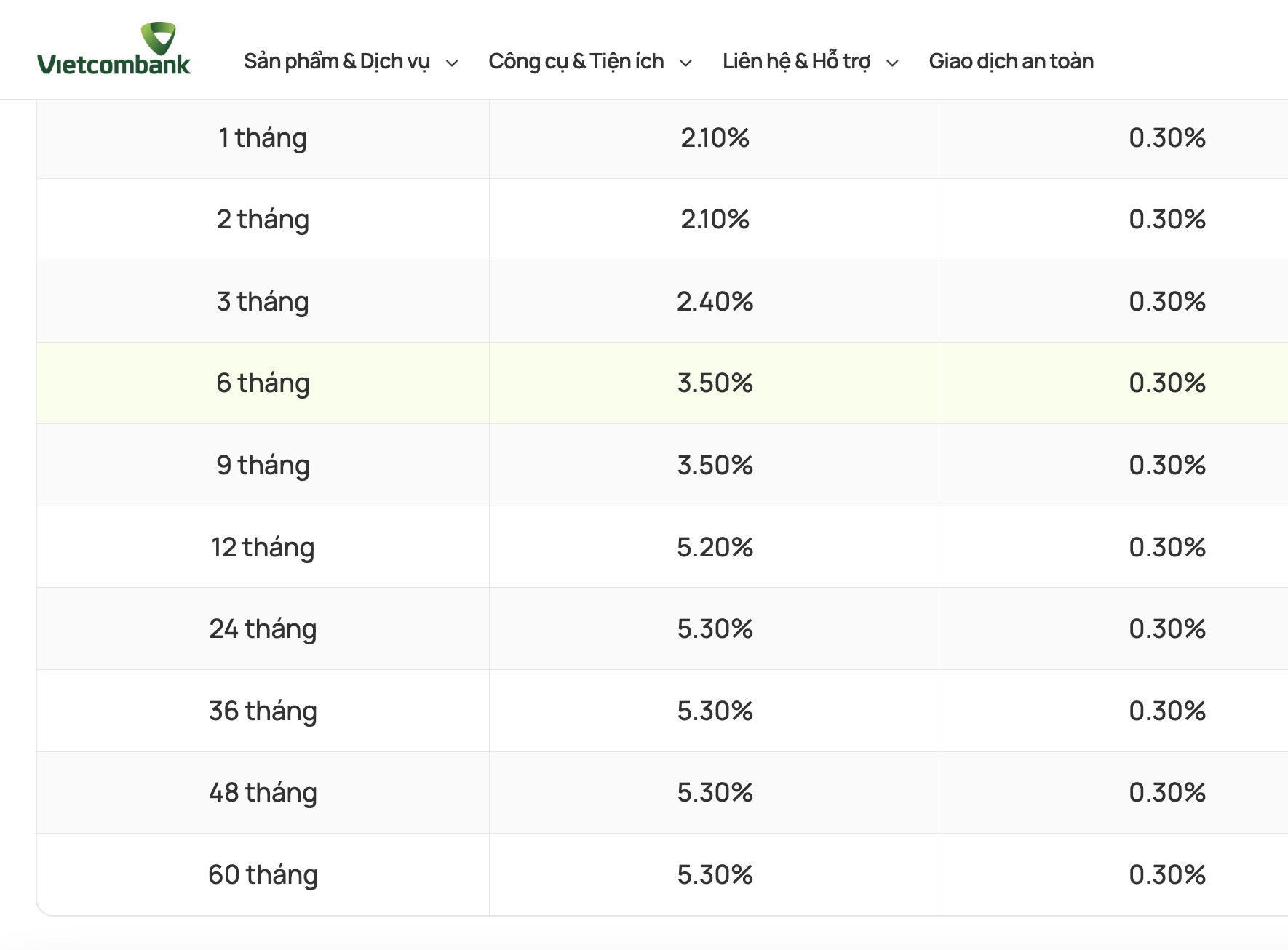
Task: Go to the Giao dịch an toàn page
Action: (x=1011, y=62)
